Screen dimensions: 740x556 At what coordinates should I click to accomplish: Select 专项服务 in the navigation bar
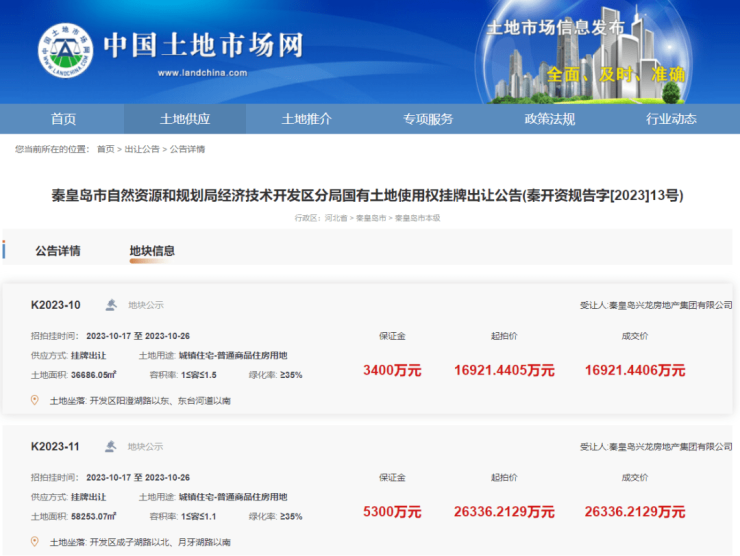tap(428, 119)
